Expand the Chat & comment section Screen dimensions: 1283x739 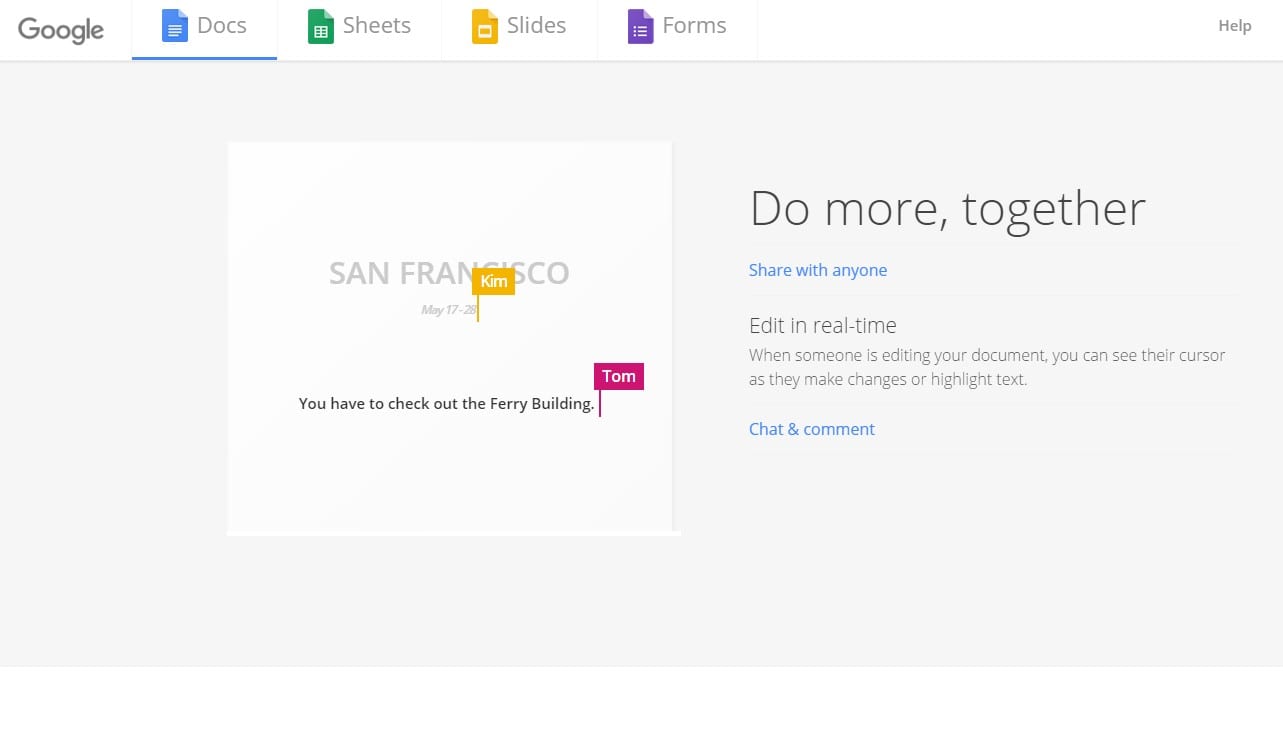click(812, 429)
